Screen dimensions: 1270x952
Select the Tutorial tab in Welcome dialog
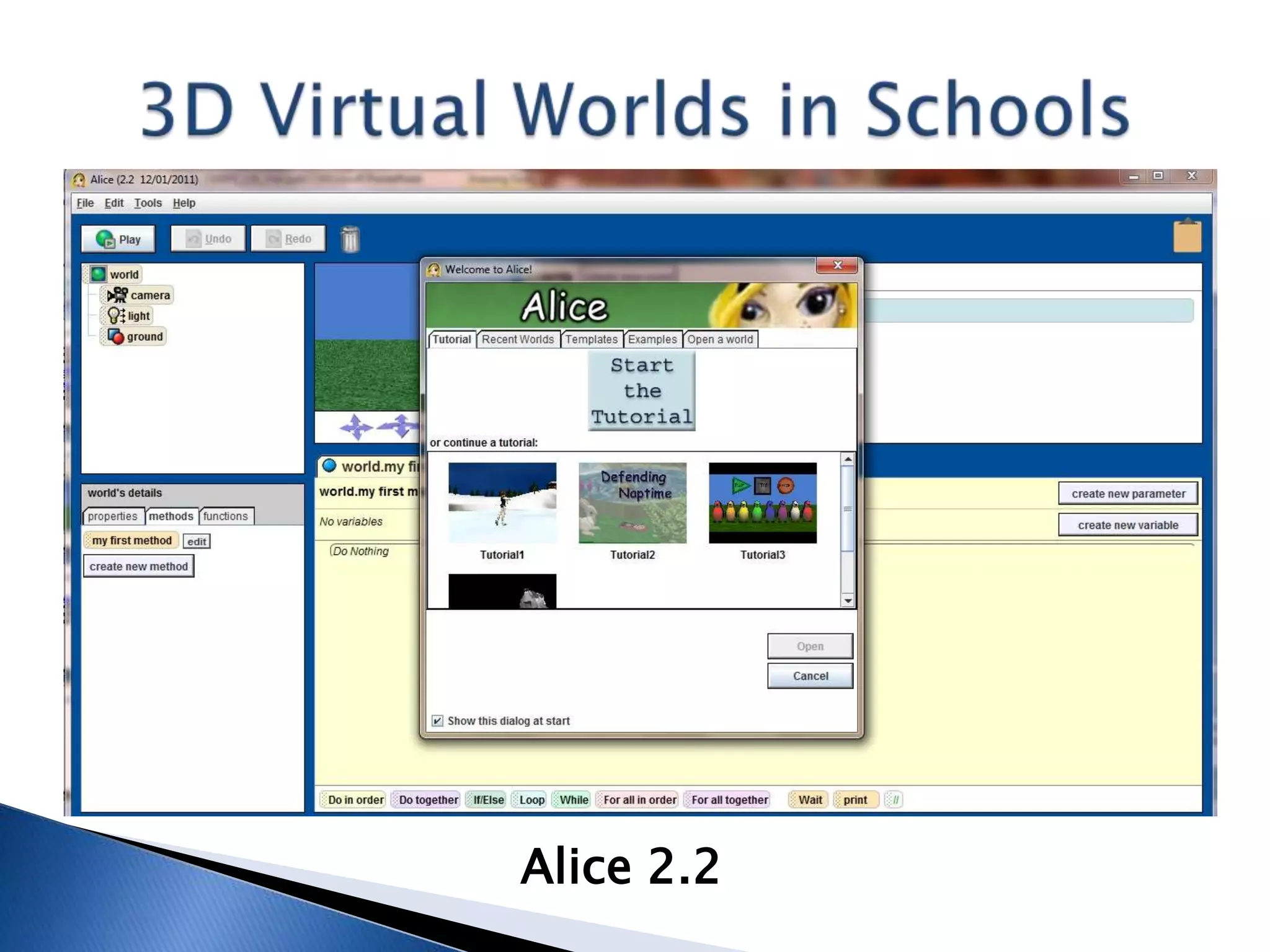pos(452,340)
